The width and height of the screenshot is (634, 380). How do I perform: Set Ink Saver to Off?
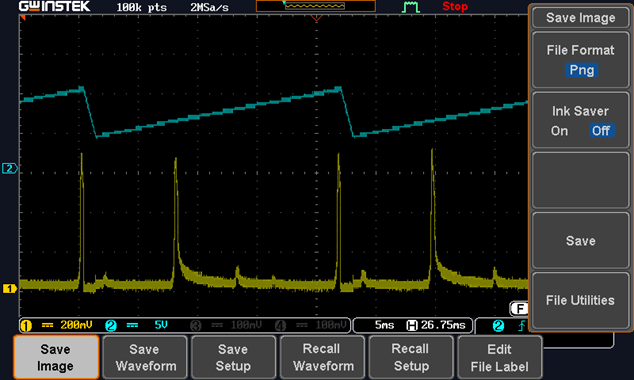[x=601, y=131]
